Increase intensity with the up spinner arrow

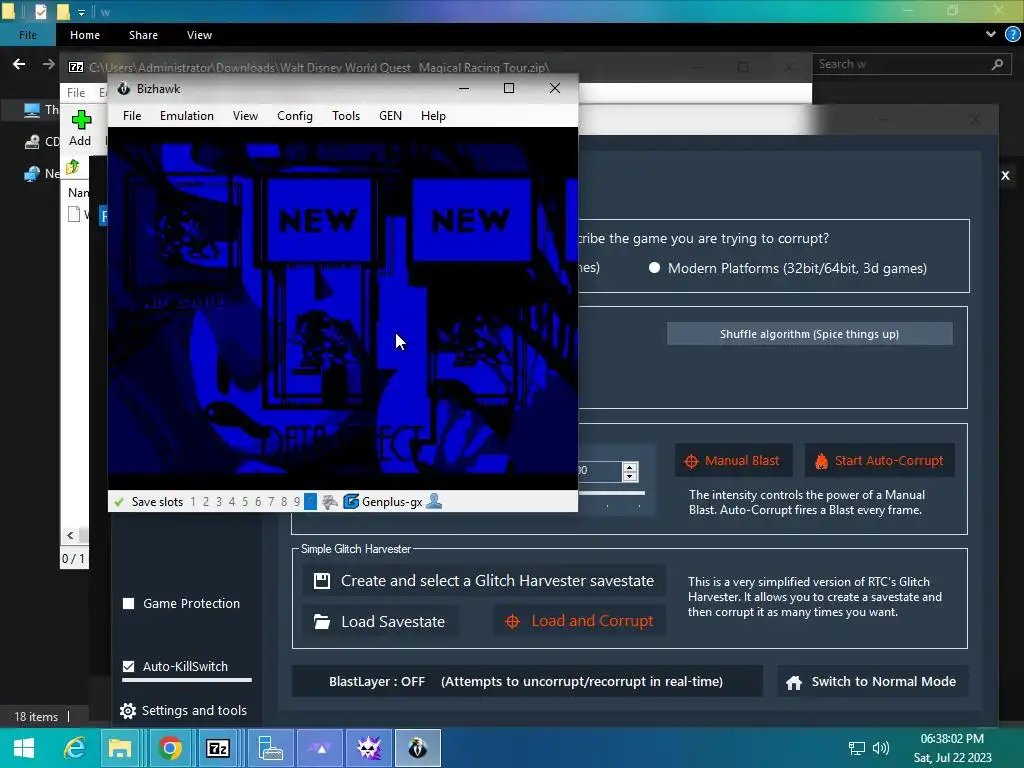630,467
